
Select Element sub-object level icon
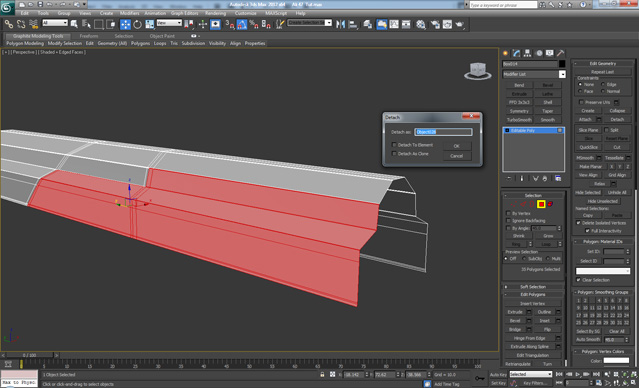(x=551, y=204)
